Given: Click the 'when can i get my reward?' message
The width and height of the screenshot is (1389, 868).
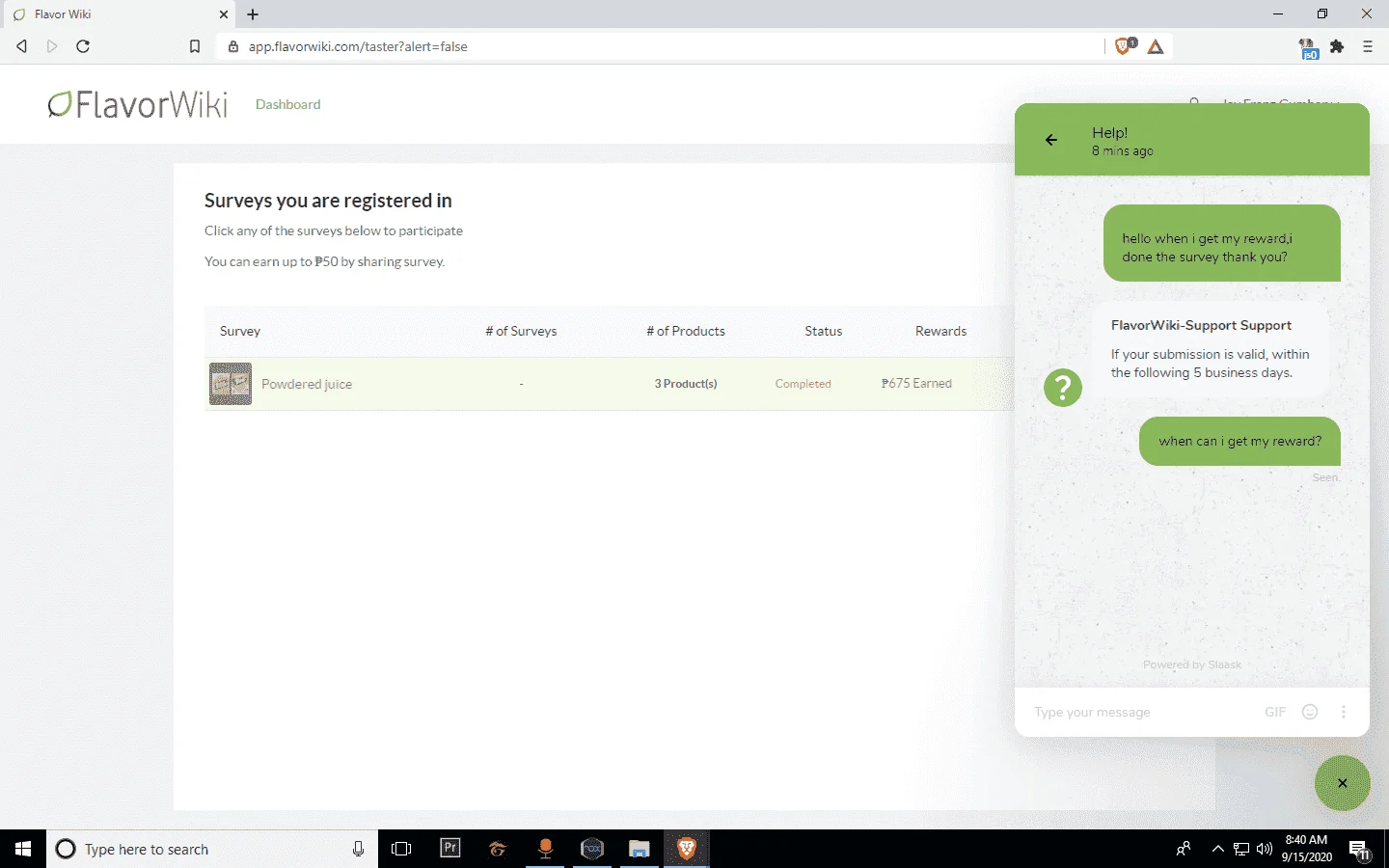Looking at the screenshot, I should pos(1239,441).
